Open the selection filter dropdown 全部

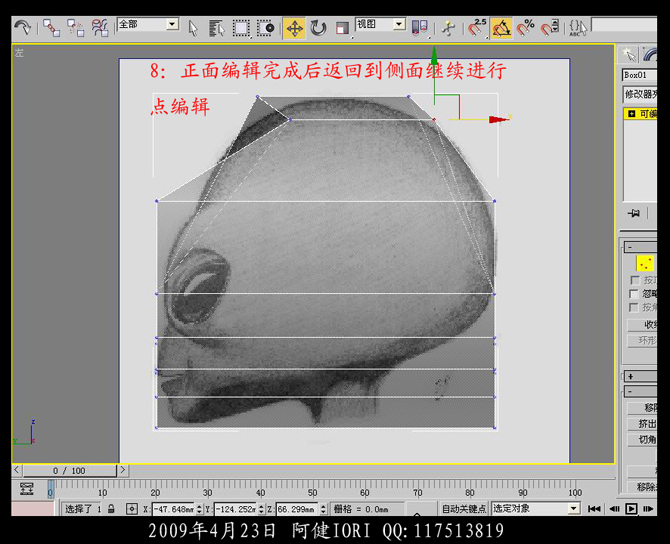click(148, 24)
